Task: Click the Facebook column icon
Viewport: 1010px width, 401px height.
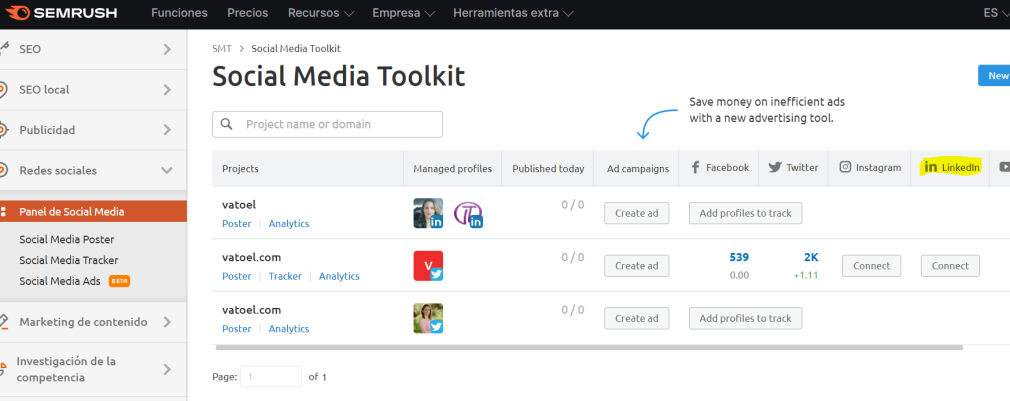Action: (x=696, y=167)
